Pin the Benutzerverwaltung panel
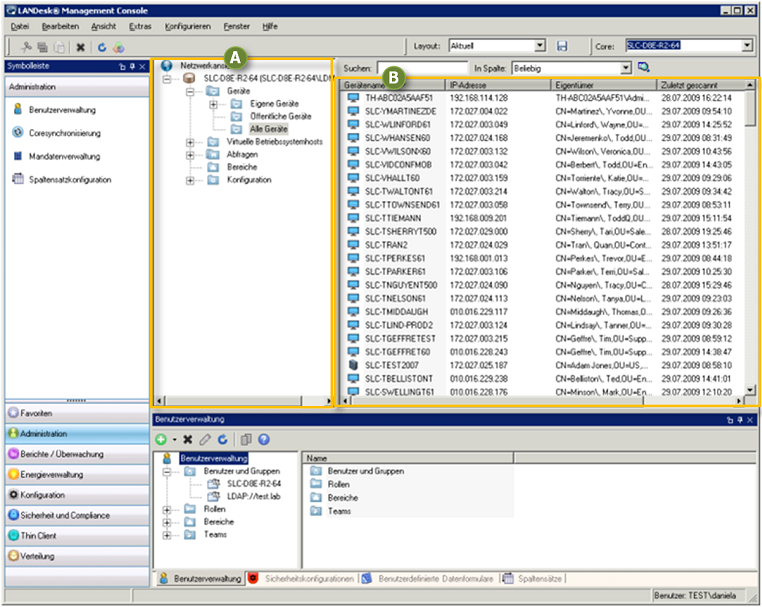This screenshot has height=607, width=762. tap(740, 420)
